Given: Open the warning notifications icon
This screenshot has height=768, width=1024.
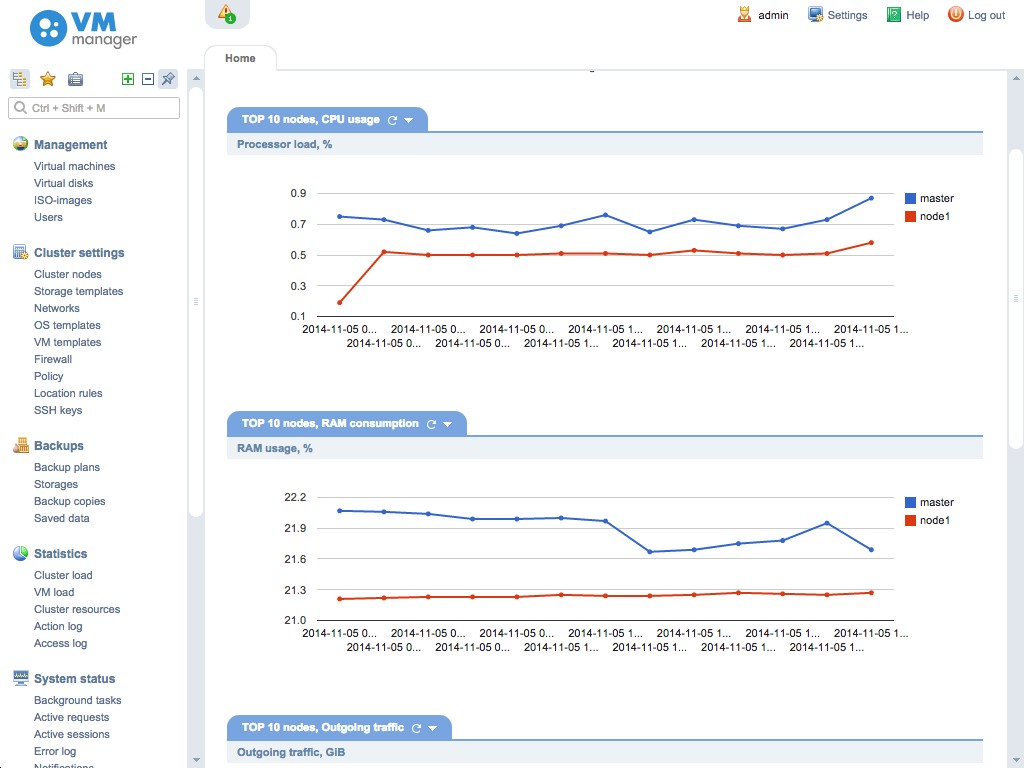Looking at the screenshot, I should [x=227, y=13].
